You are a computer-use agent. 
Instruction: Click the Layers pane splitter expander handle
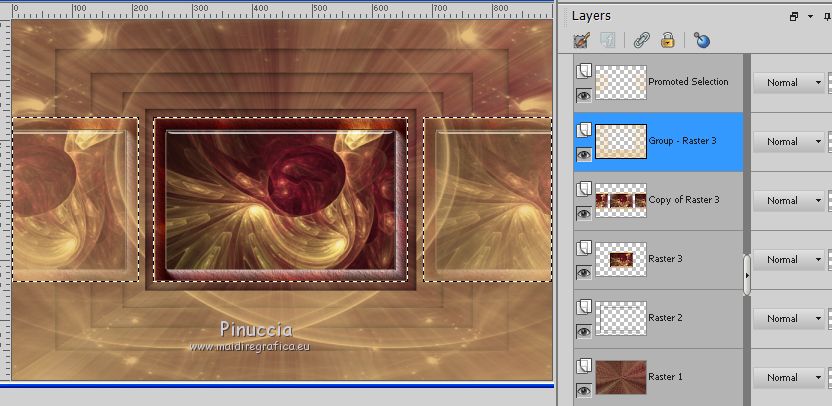[x=747, y=275]
